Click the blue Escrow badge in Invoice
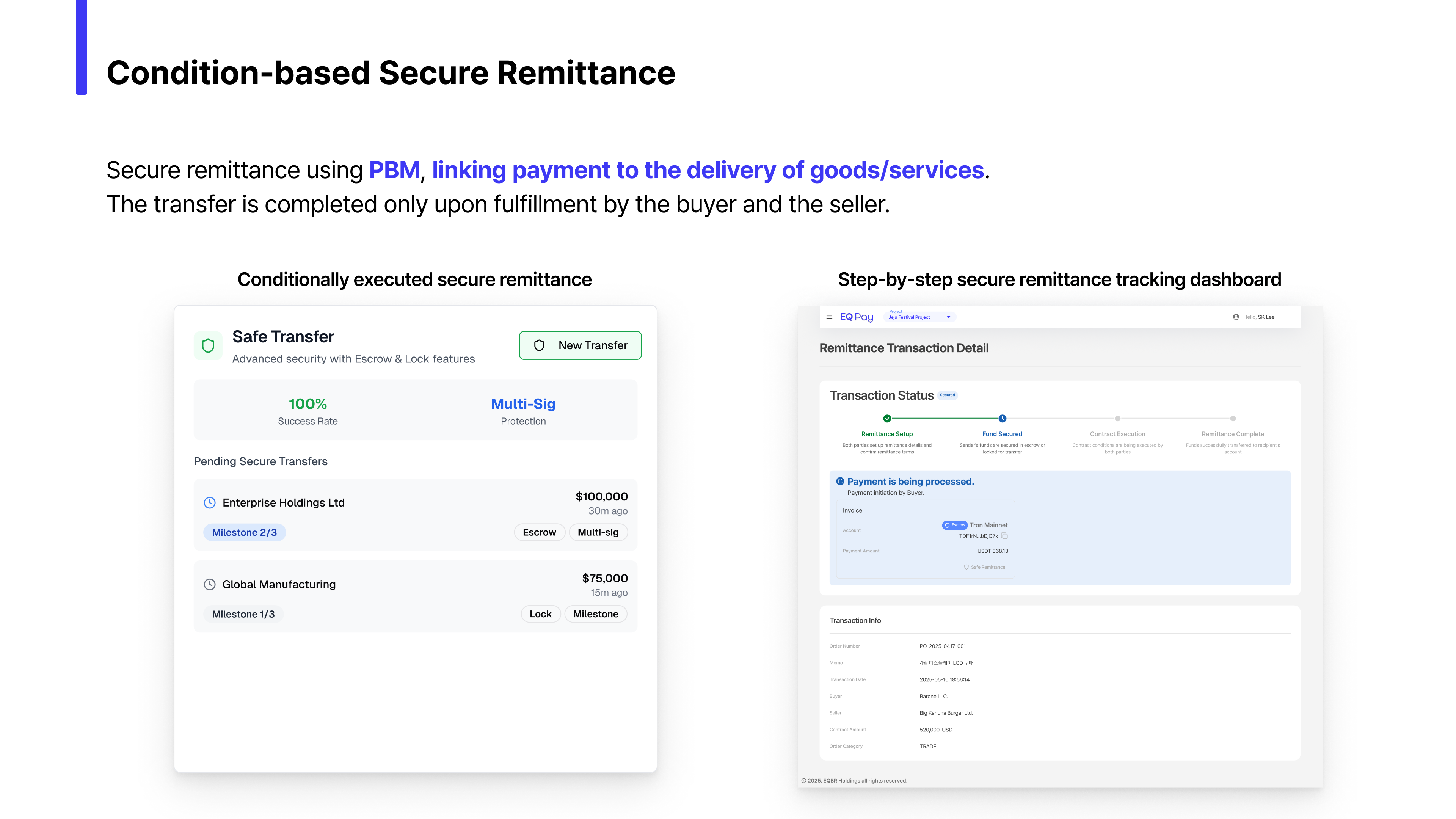This screenshot has height=819, width=1456. coord(955,525)
